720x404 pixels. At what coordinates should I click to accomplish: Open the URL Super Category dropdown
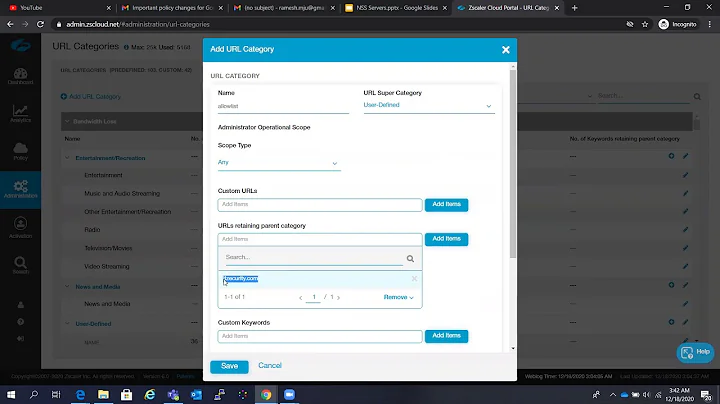[429, 106]
